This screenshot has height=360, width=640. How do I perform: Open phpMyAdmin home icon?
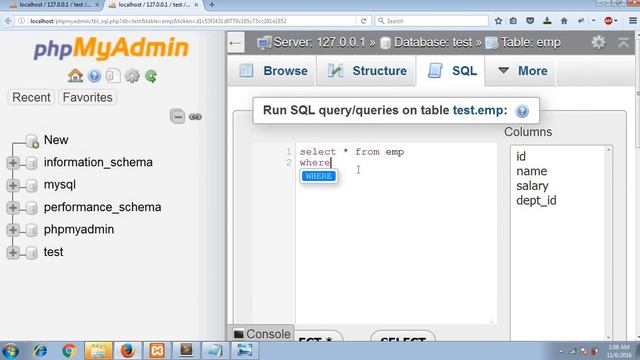click(x=75, y=76)
